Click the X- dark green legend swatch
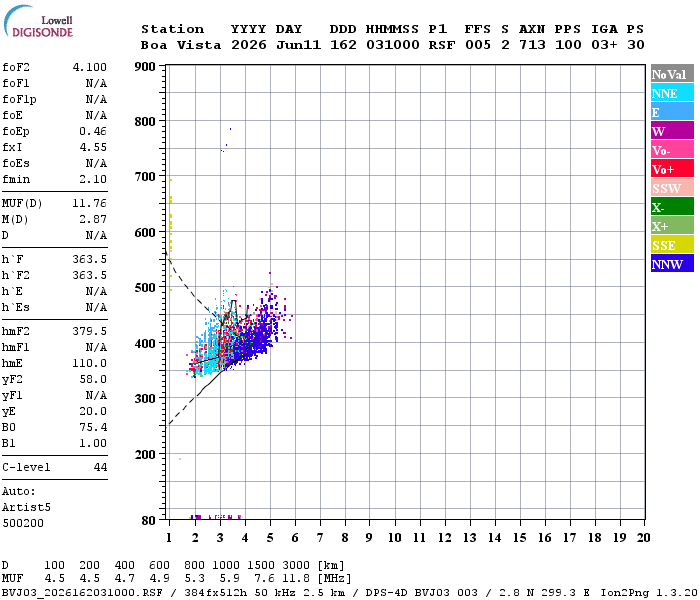 point(672,207)
